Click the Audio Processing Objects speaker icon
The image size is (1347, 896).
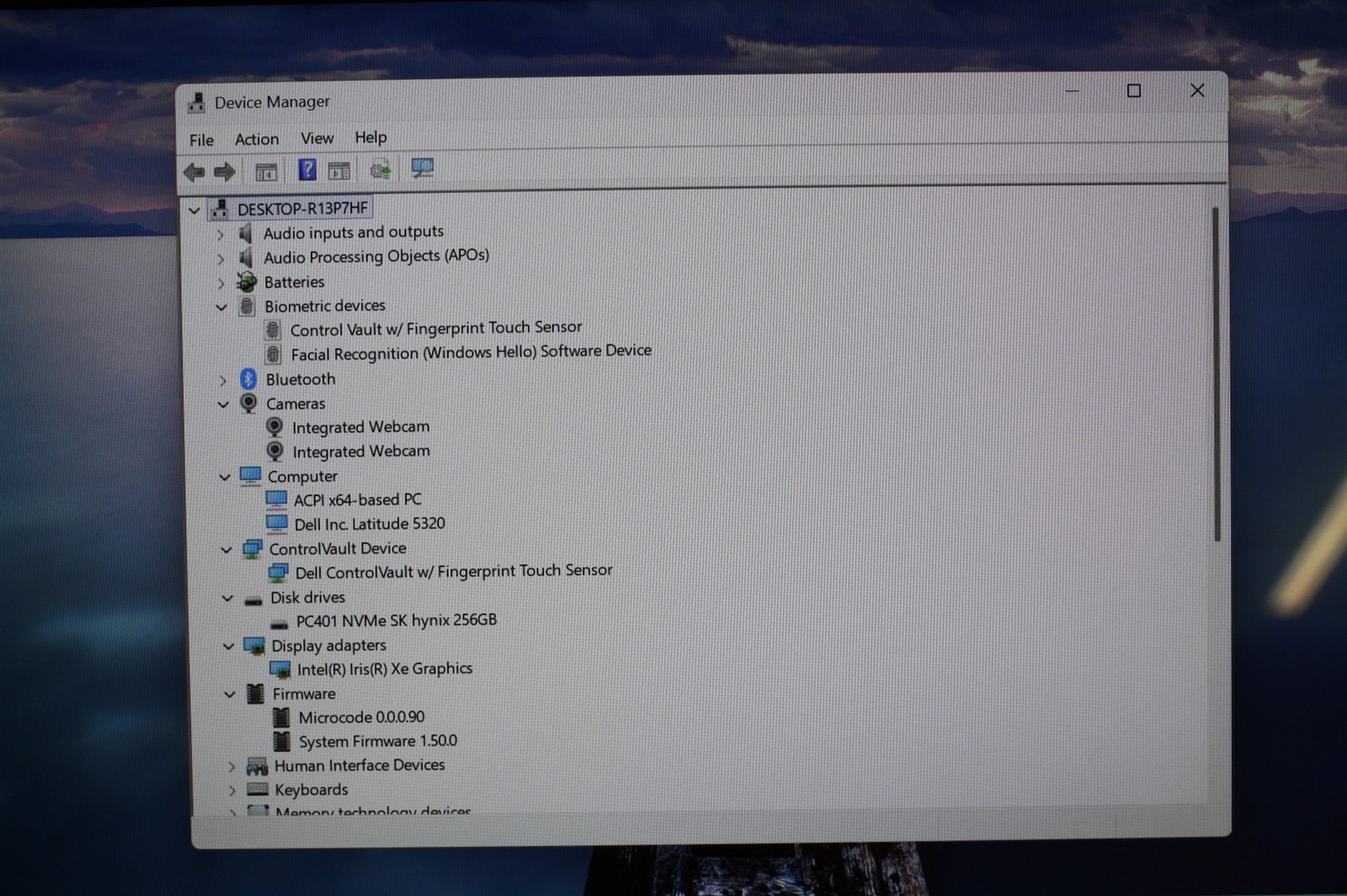(x=246, y=257)
